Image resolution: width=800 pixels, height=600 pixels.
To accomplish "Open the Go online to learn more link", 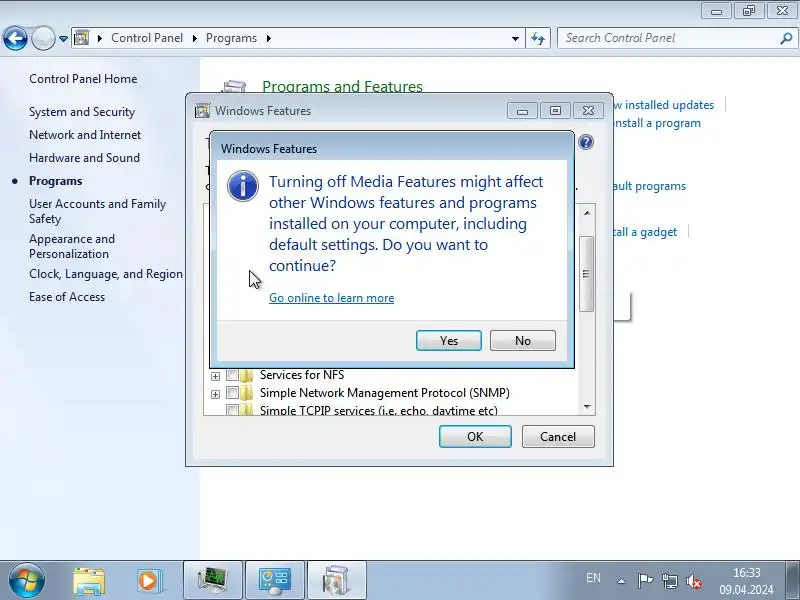I will 332,298.
